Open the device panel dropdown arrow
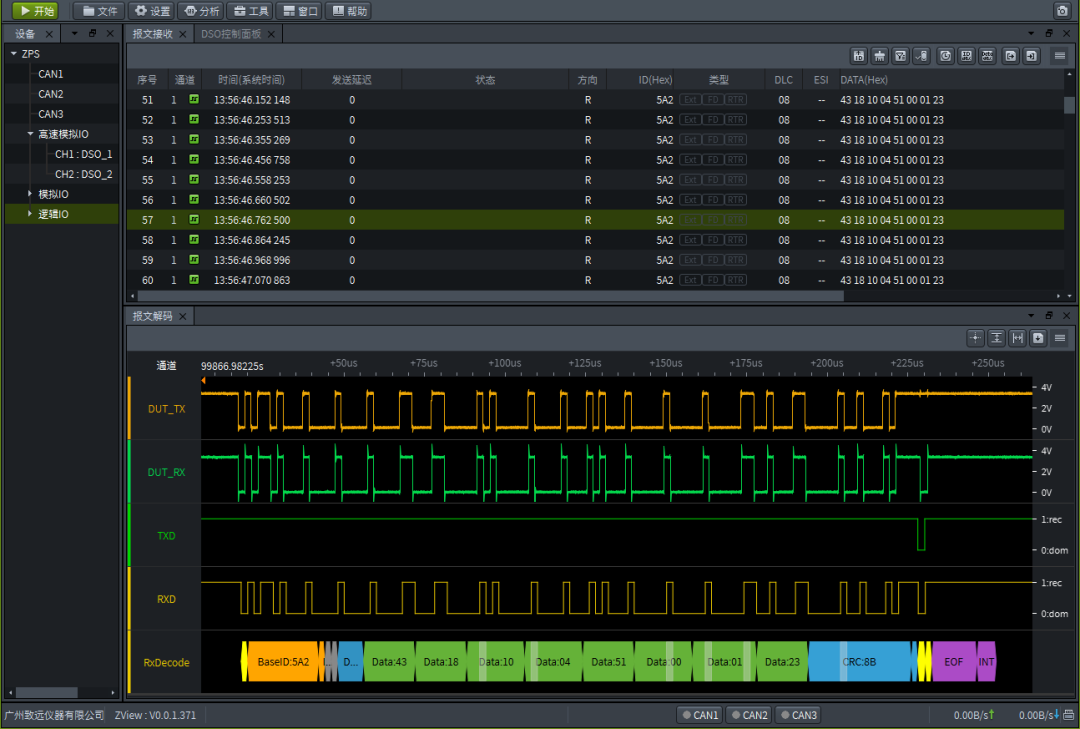 click(74, 33)
